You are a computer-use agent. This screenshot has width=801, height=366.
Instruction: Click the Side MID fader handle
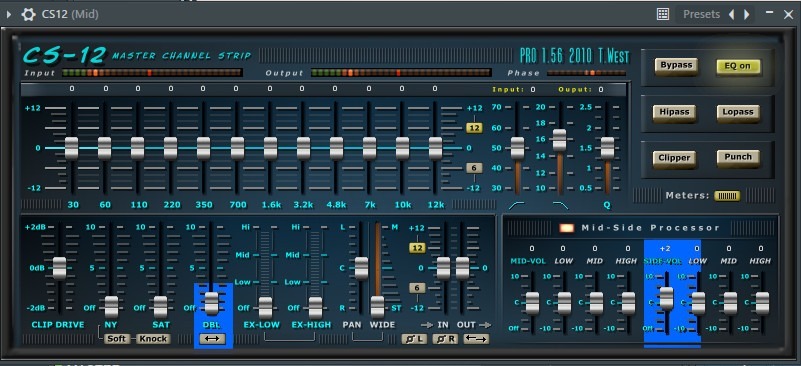pos(731,303)
